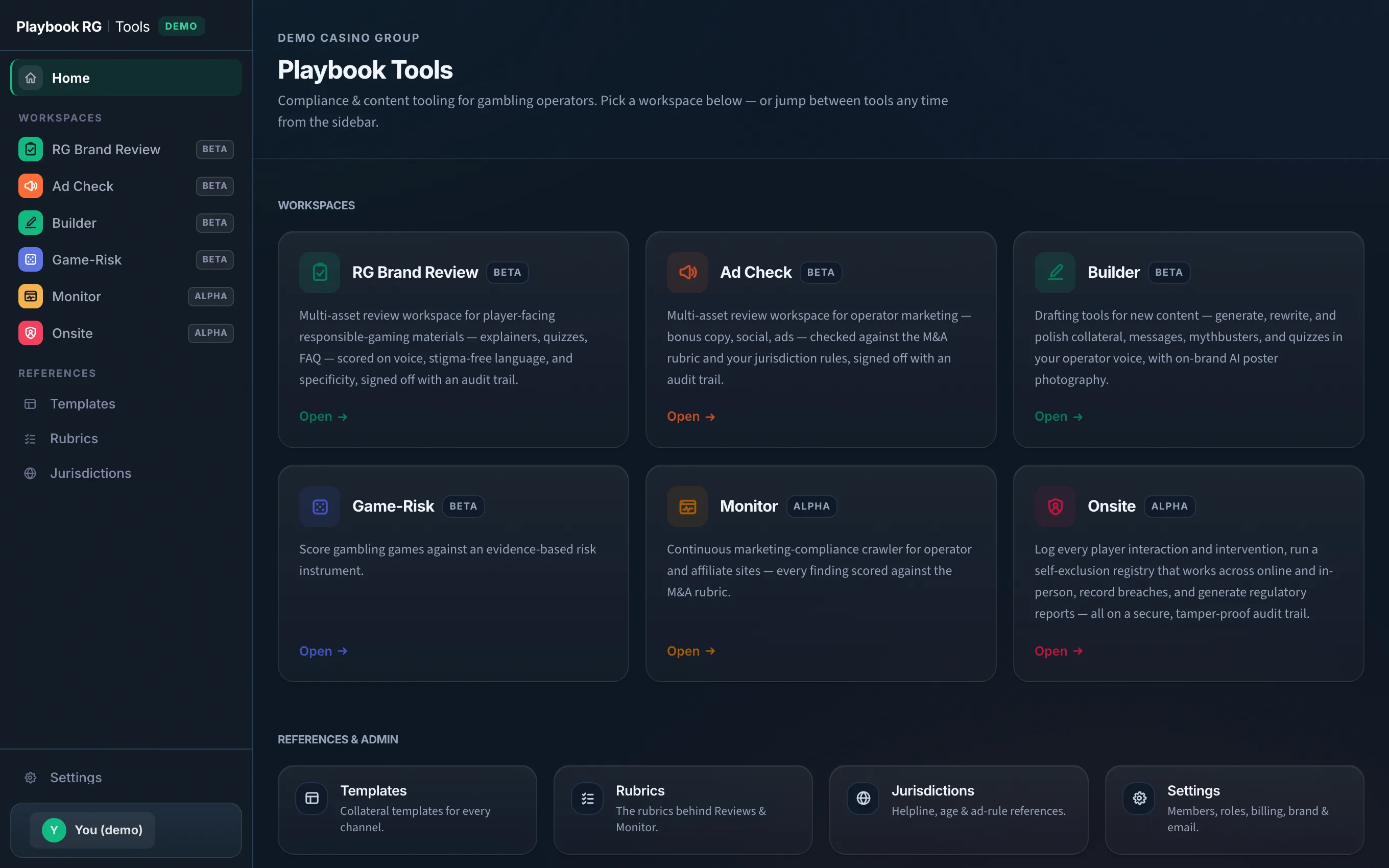Open Templates from sidebar references

pyautogui.click(x=126, y=404)
